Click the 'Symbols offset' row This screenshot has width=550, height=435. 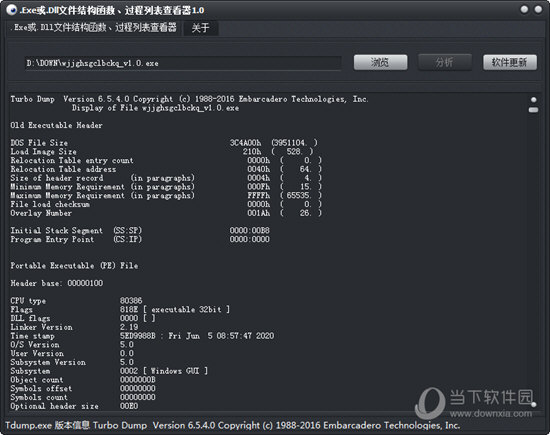pyautogui.click(x=83, y=388)
